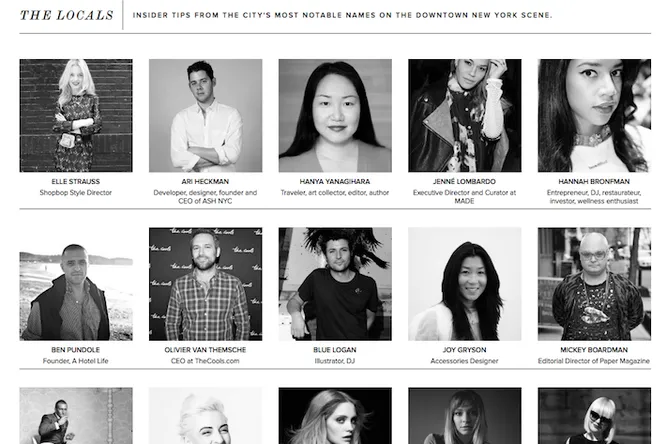
Task: Click the Jenné Lombardo name
Action: 464,181
